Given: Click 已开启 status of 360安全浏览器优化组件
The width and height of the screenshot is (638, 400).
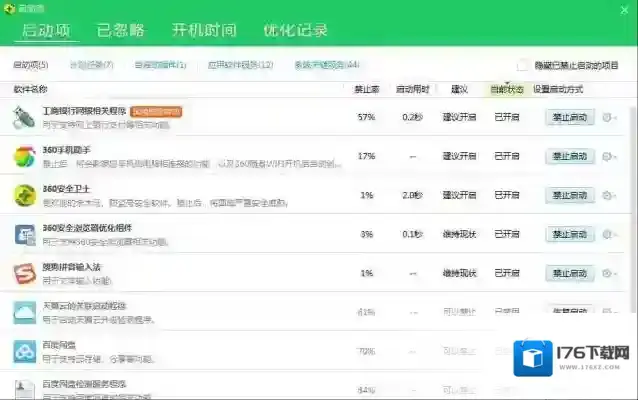Looking at the screenshot, I should (507, 234).
